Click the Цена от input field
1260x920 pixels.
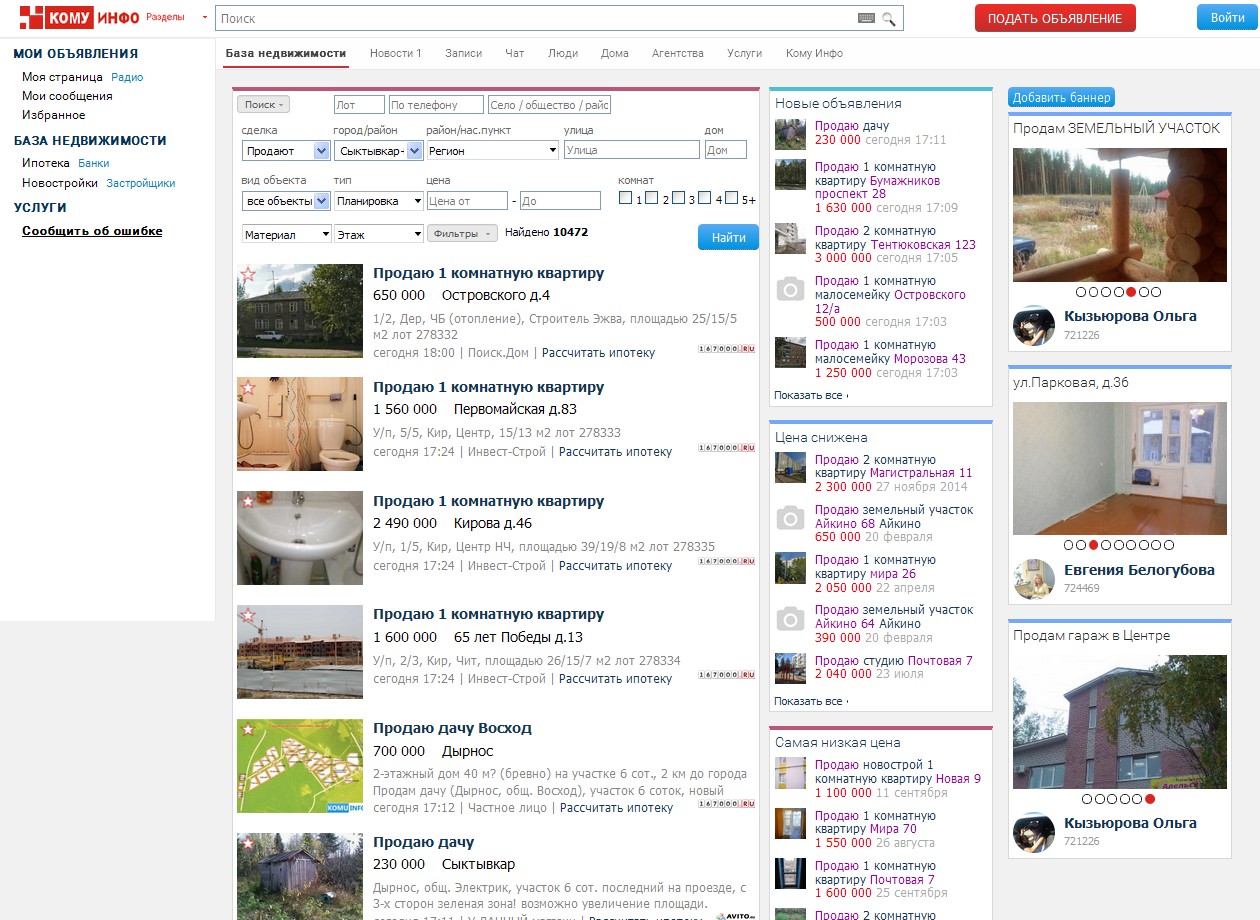(467, 201)
